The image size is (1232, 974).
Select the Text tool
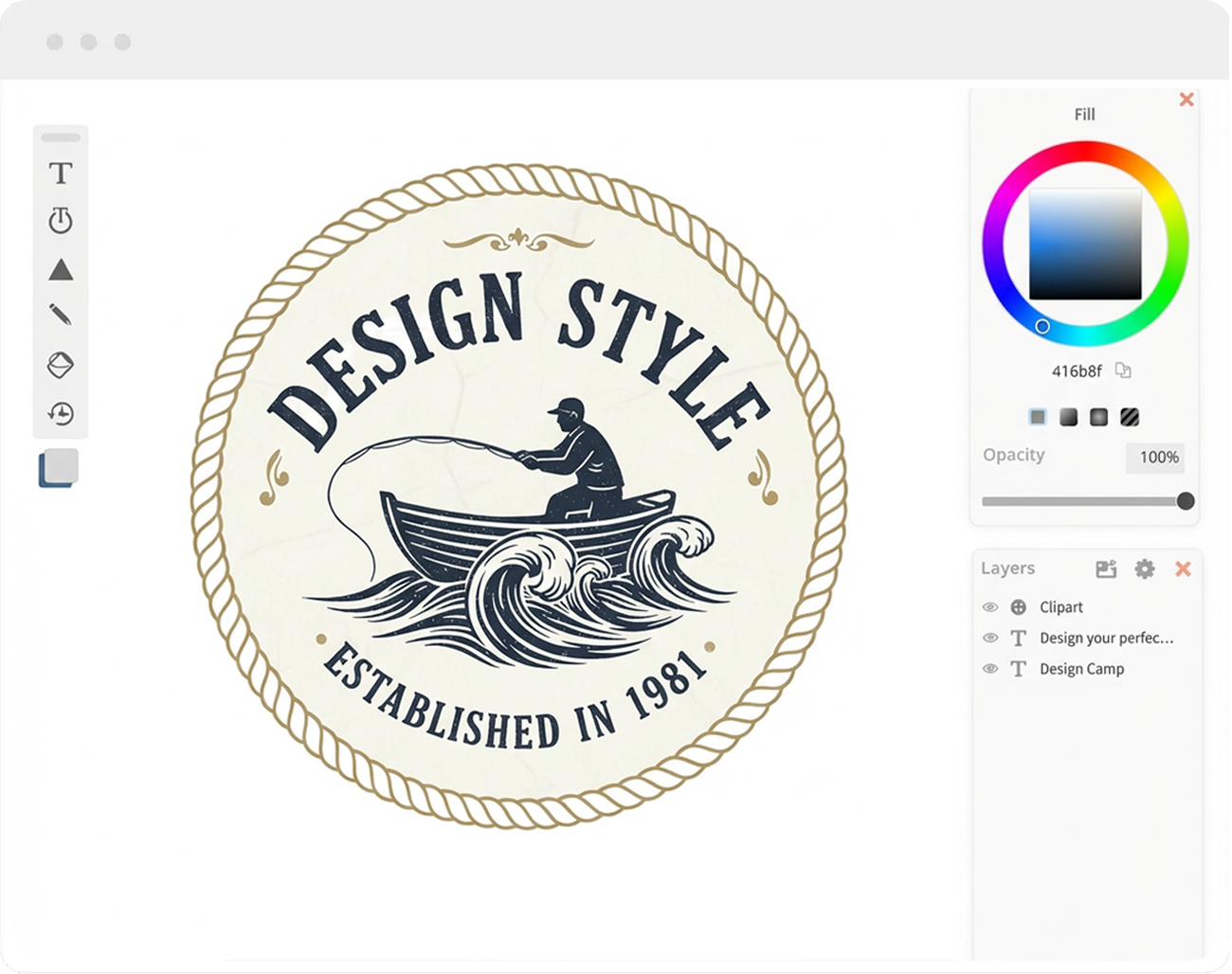click(x=61, y=173)
